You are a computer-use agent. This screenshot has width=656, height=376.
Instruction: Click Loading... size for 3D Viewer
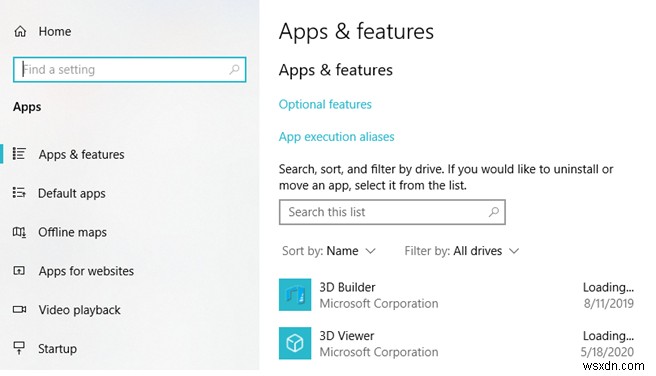(x=608, y=336)
